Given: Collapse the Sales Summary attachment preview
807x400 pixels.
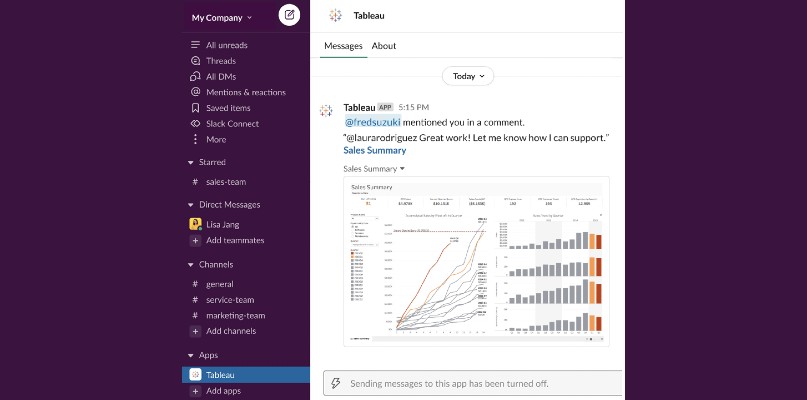Looking at the screenshot, I should coord(402,169).
